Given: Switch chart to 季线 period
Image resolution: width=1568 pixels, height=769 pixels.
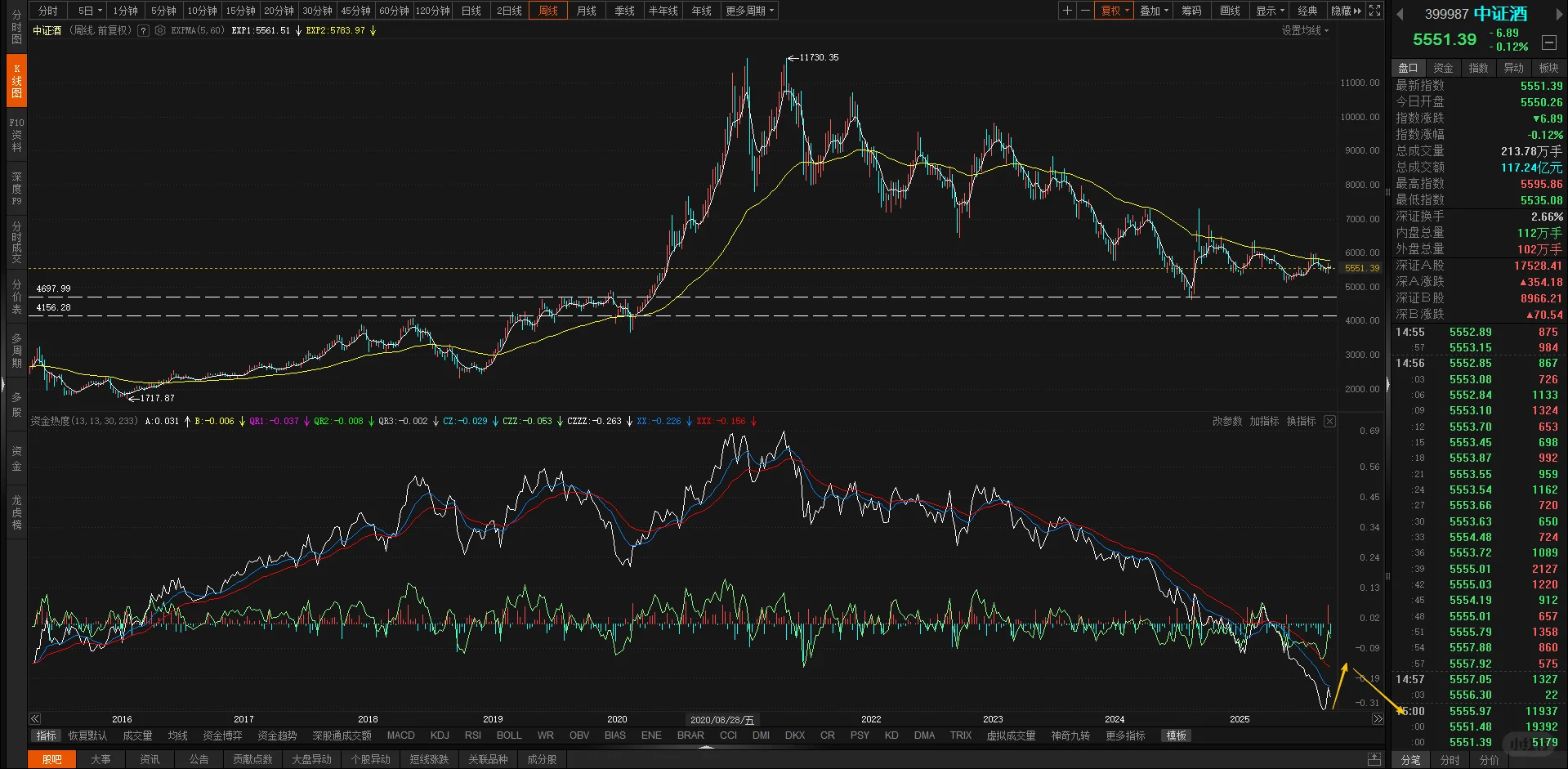Looking at the screenshot, I should click(624, 11).
